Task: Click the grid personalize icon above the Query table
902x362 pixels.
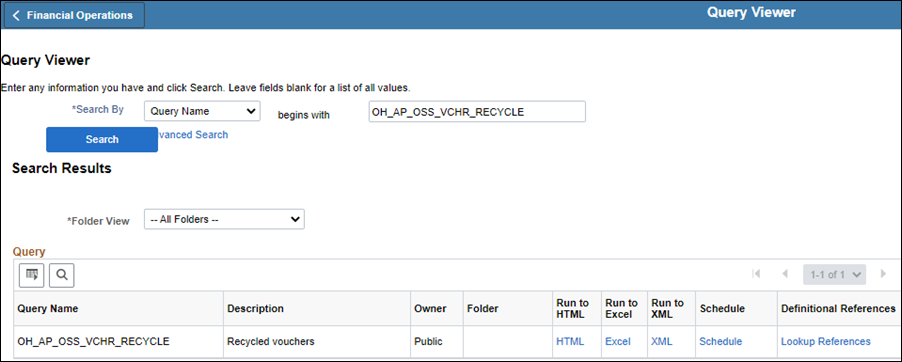Action: click(x=31, y=275)
